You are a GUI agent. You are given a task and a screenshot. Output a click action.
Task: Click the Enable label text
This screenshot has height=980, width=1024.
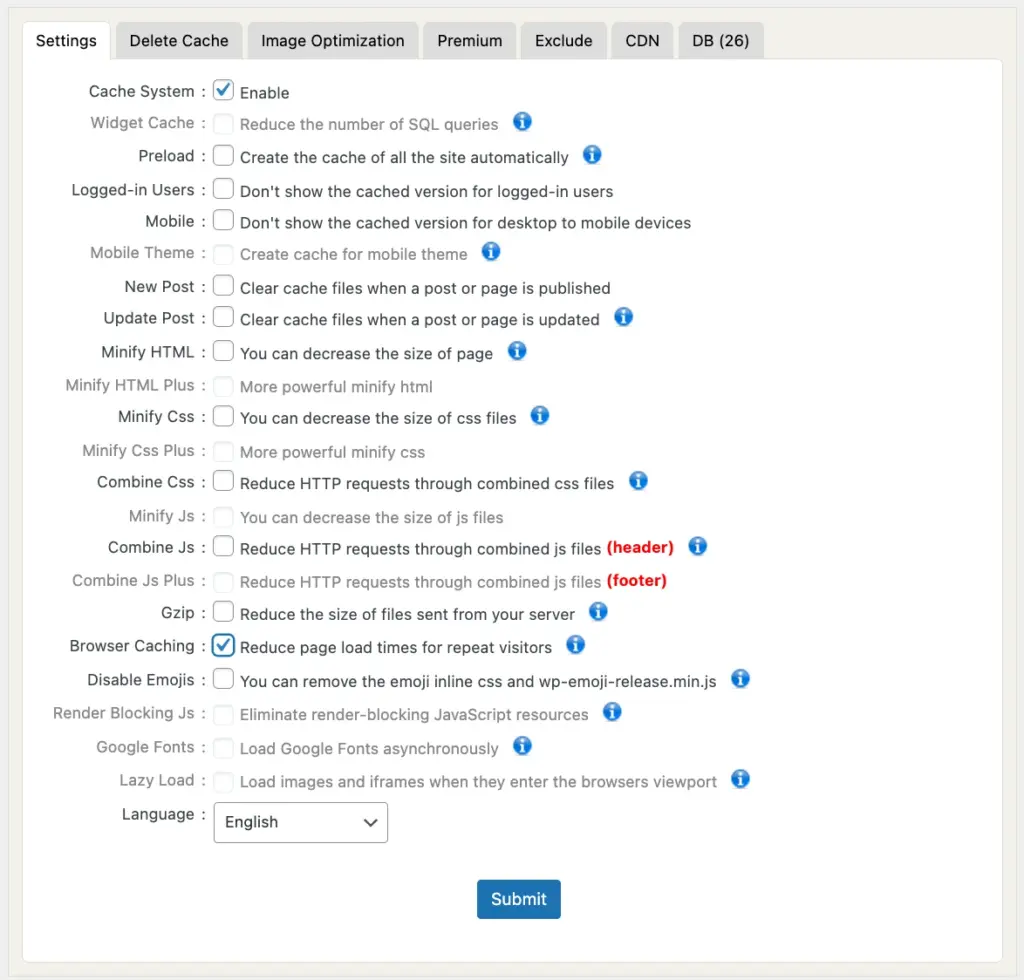click(264, 93)
